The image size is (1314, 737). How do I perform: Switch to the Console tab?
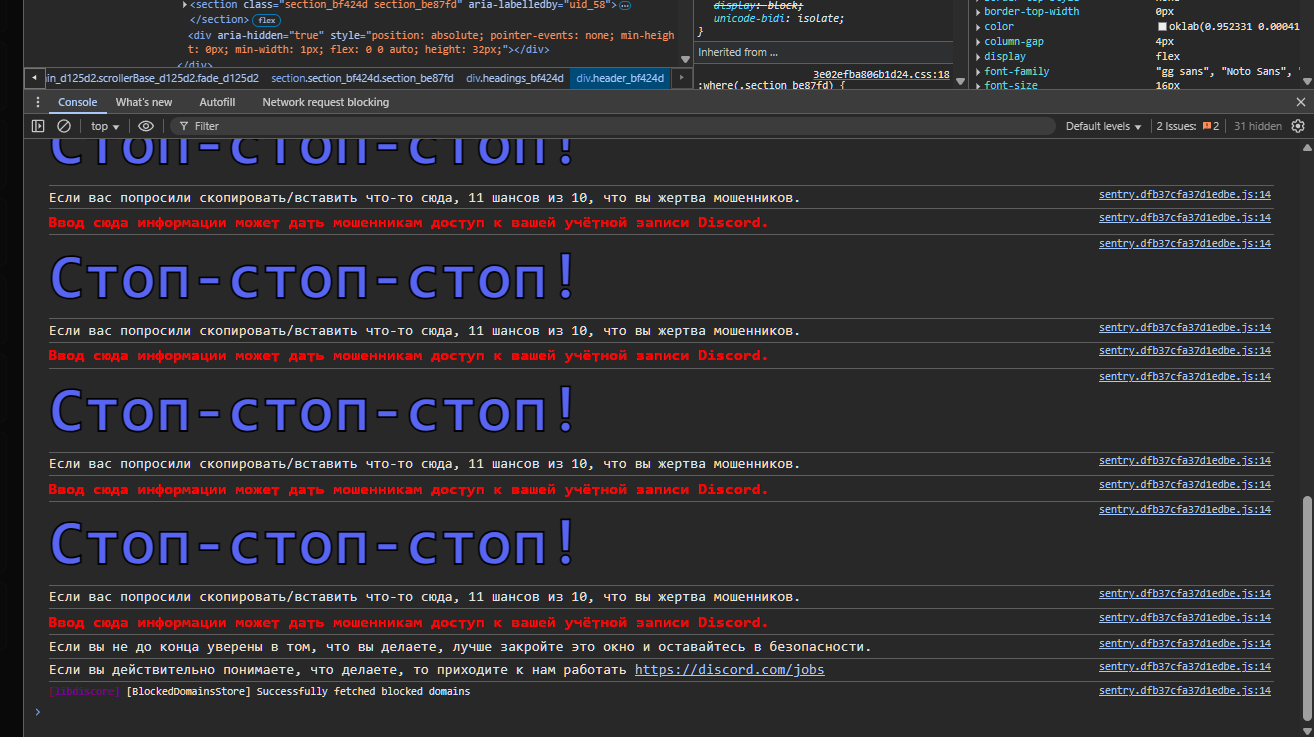tap(77, 102)
